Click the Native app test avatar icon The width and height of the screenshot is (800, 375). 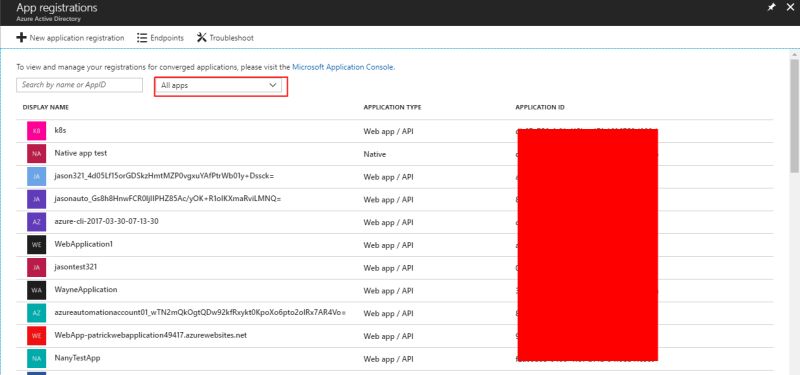(x=36, y=154)
